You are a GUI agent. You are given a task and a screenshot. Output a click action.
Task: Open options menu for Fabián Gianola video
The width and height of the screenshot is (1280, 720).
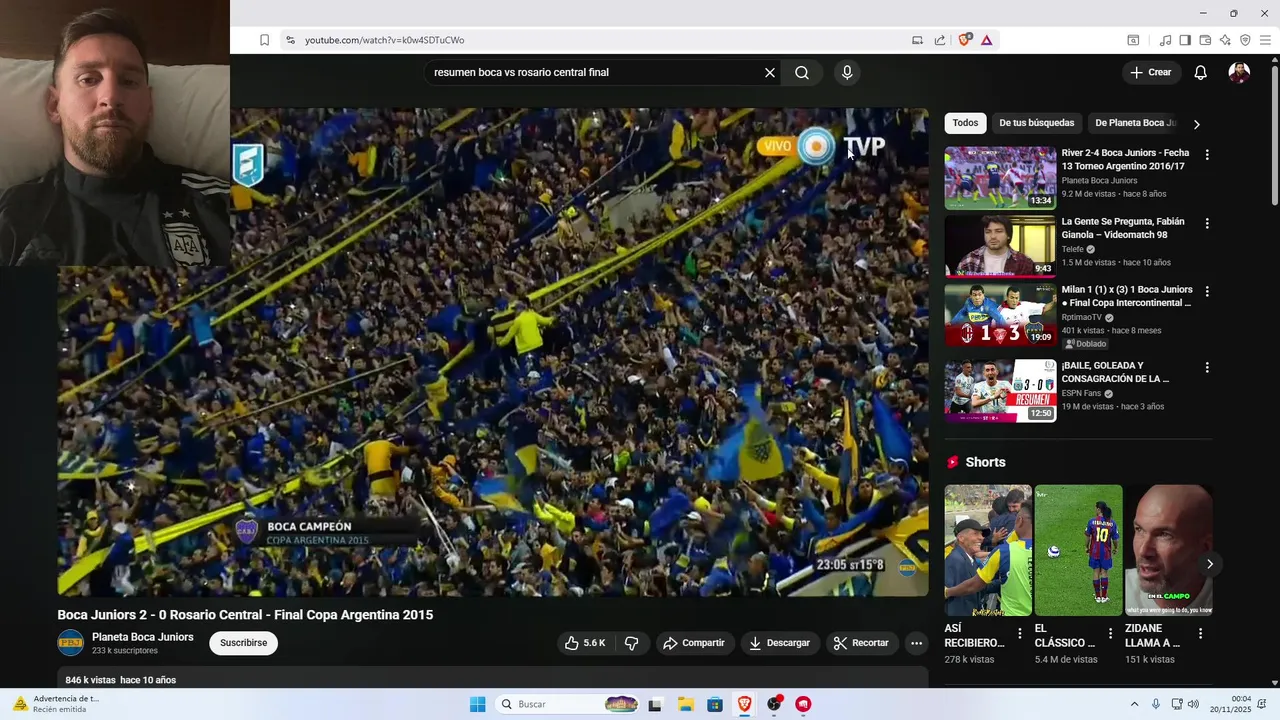(x=1207, y=224)
